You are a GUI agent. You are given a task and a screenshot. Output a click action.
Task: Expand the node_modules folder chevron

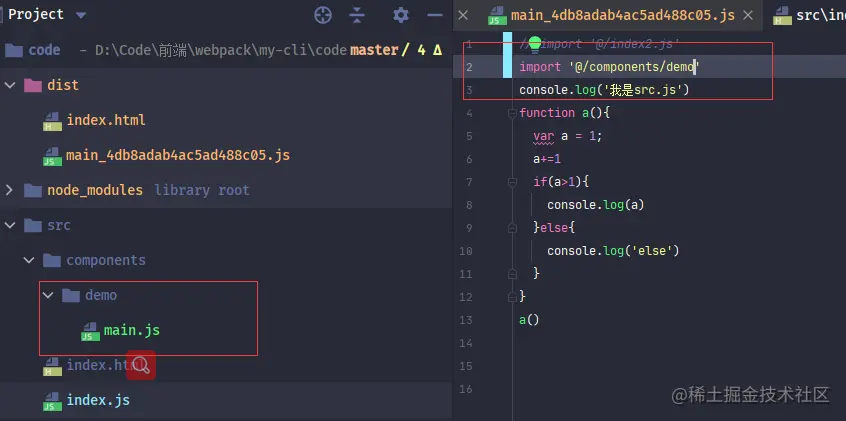[9, 190]
